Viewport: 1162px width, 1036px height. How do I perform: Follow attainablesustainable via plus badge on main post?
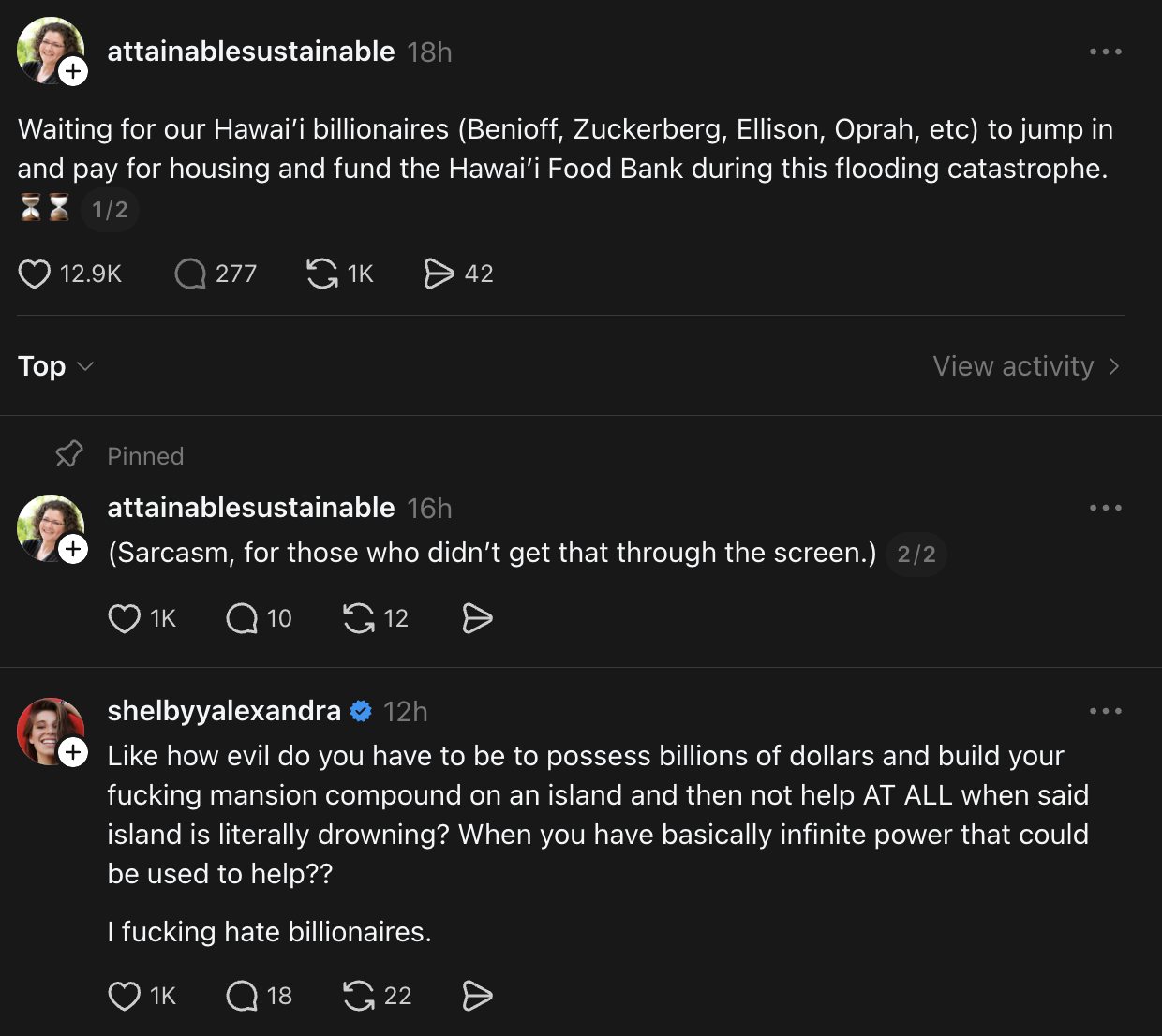[73, 72]
